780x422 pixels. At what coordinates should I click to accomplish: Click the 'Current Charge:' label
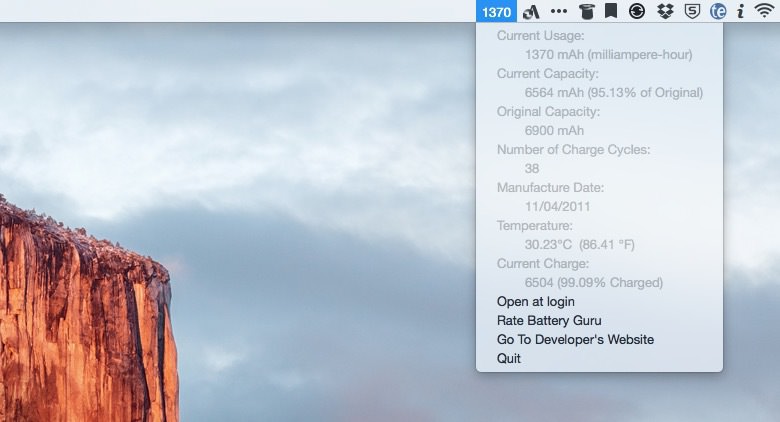(542, 264)
